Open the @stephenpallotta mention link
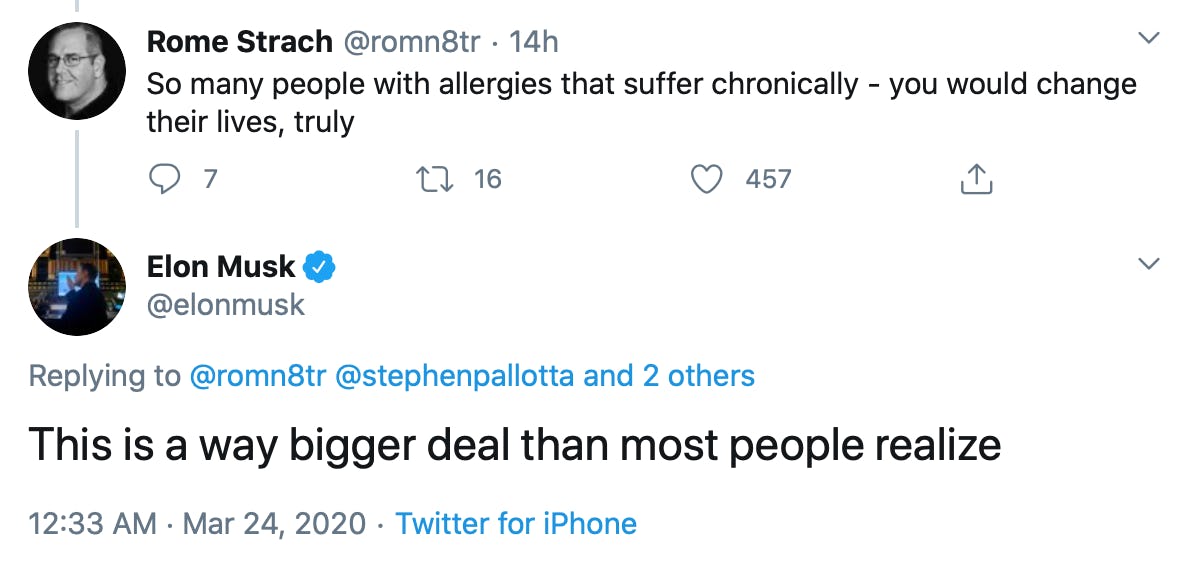Screen dimensions: 1192x562 459,376
